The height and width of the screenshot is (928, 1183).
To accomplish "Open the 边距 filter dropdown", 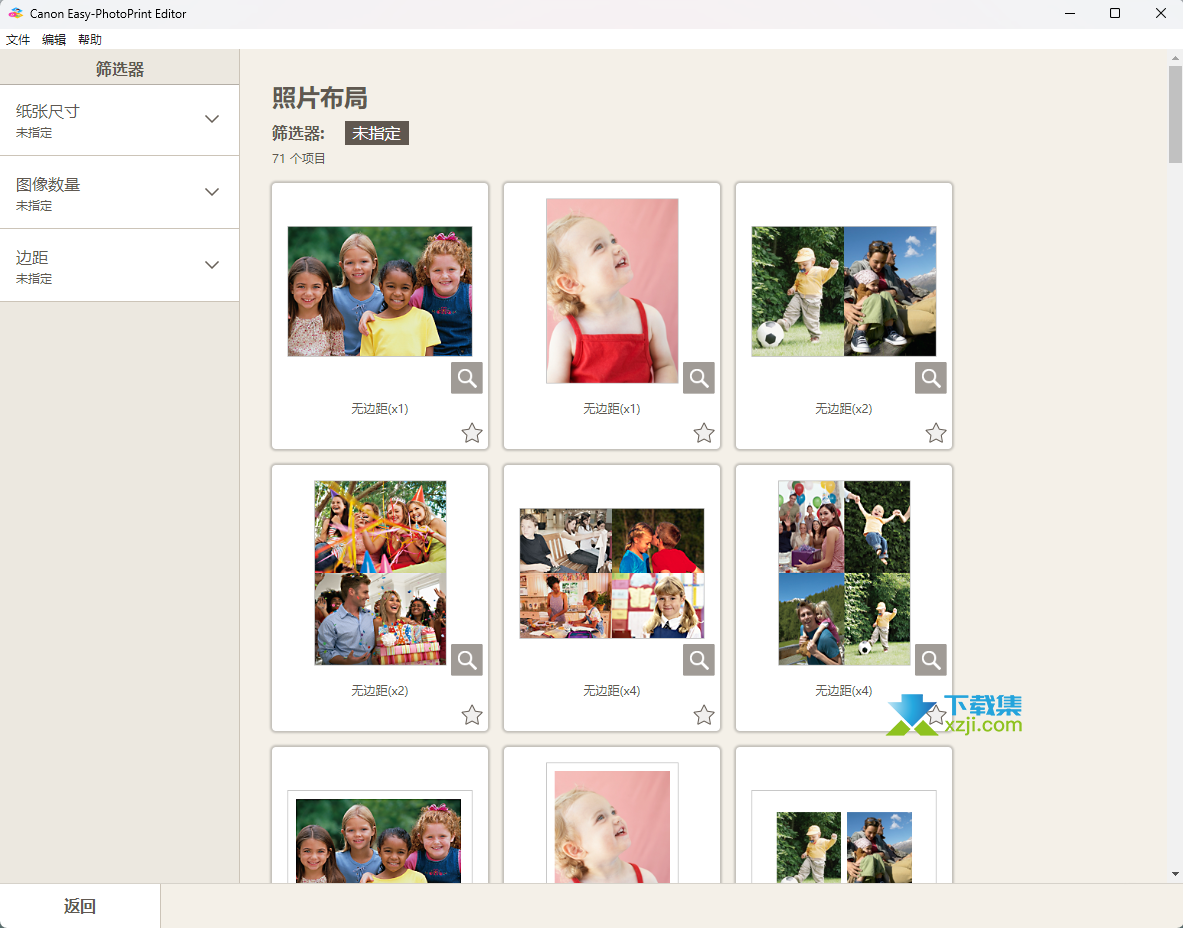I will pos(119,266).
